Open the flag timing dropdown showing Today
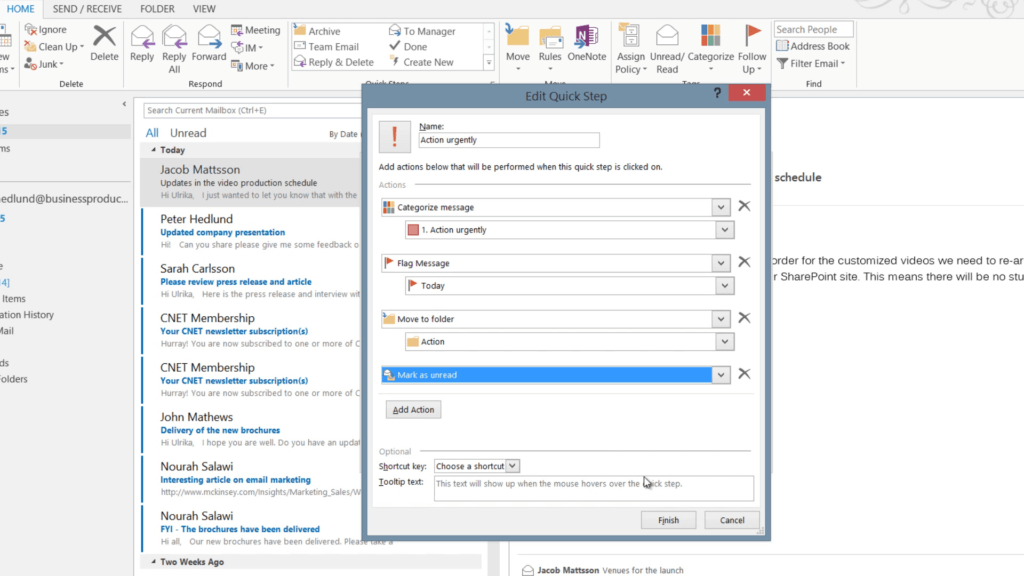This screenshot has height=576, width=1024. tap(726, 285)
